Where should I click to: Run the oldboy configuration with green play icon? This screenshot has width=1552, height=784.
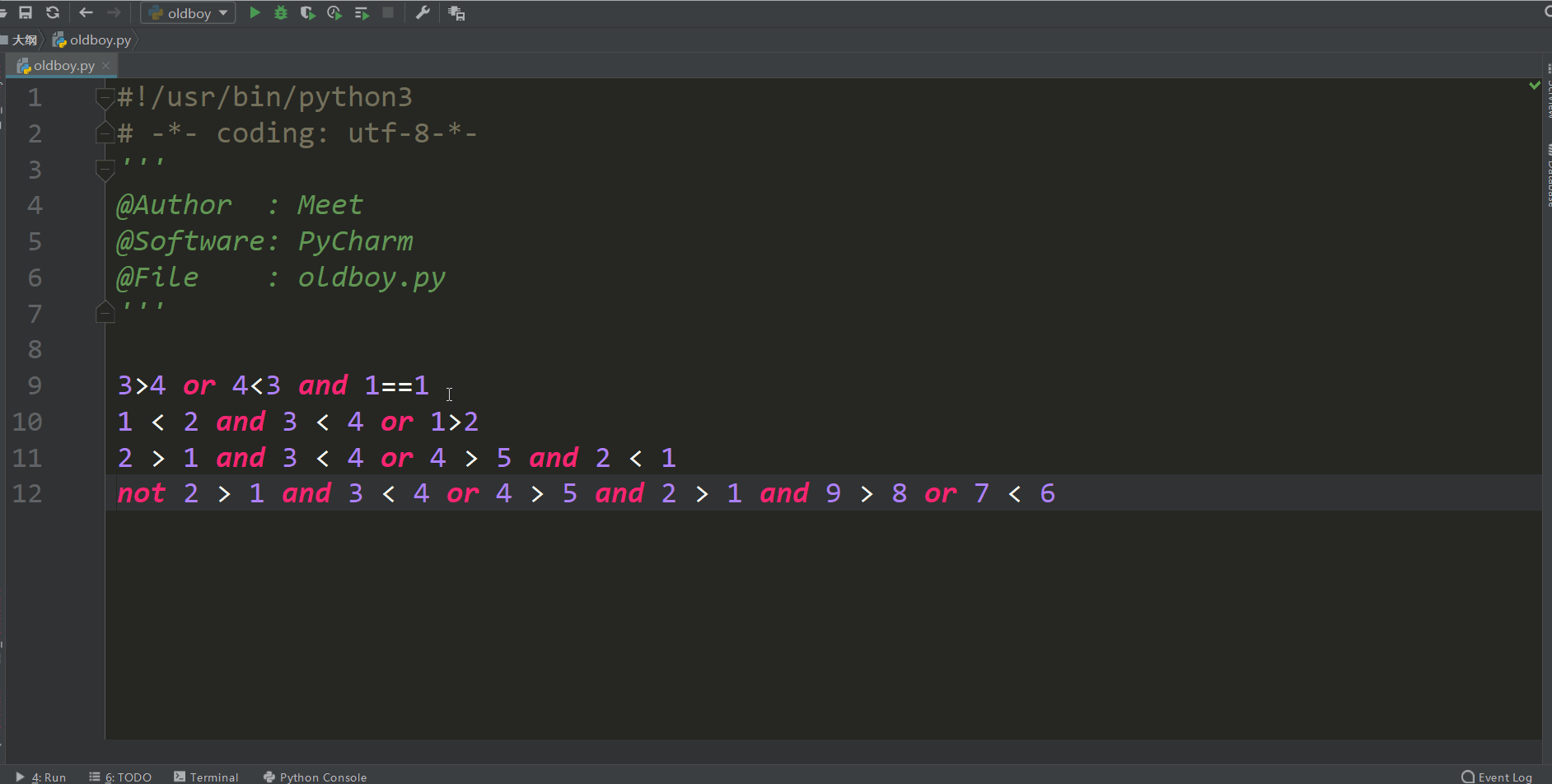pyautogui.click(x=255, y=12)
